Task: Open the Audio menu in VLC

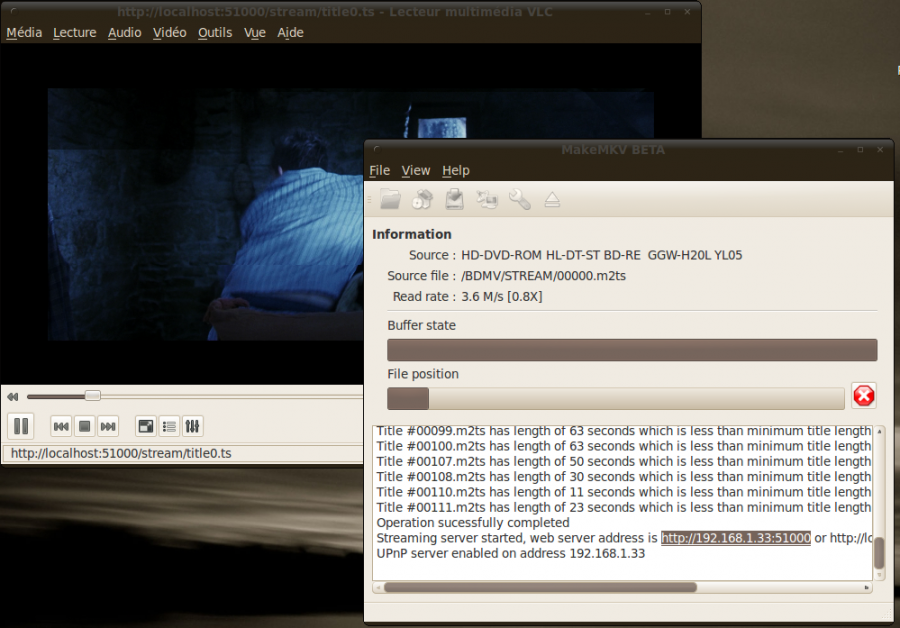Action: (x=125, y=33)
